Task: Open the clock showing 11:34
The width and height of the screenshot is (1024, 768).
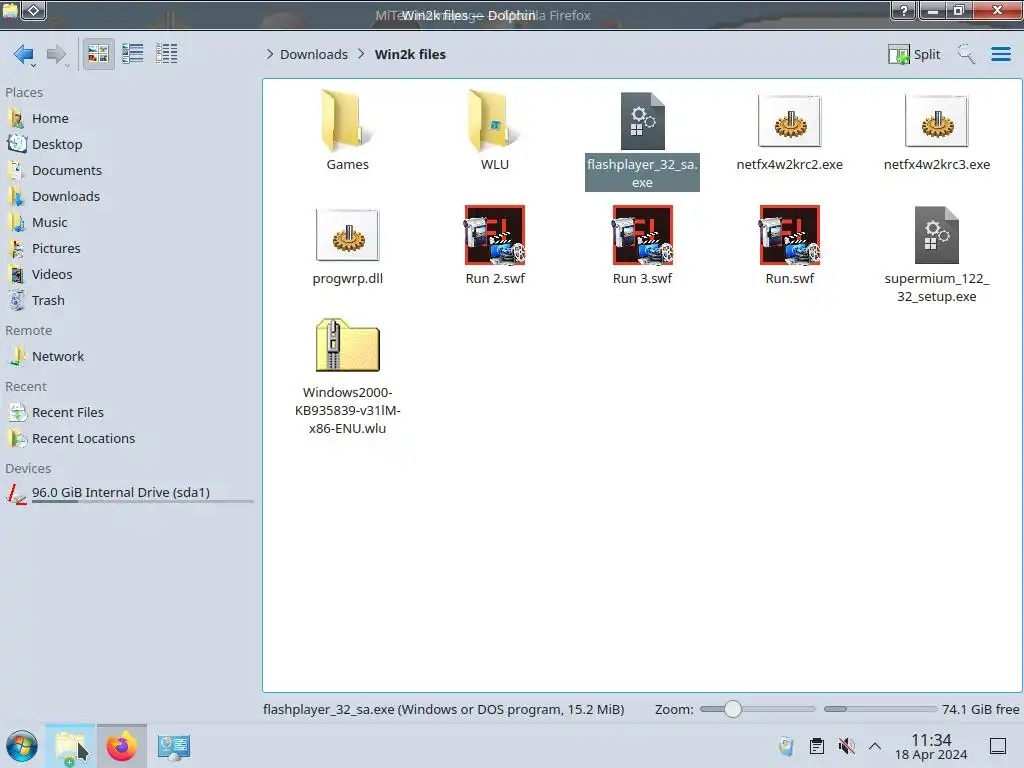Action: [x=931, y=746]
